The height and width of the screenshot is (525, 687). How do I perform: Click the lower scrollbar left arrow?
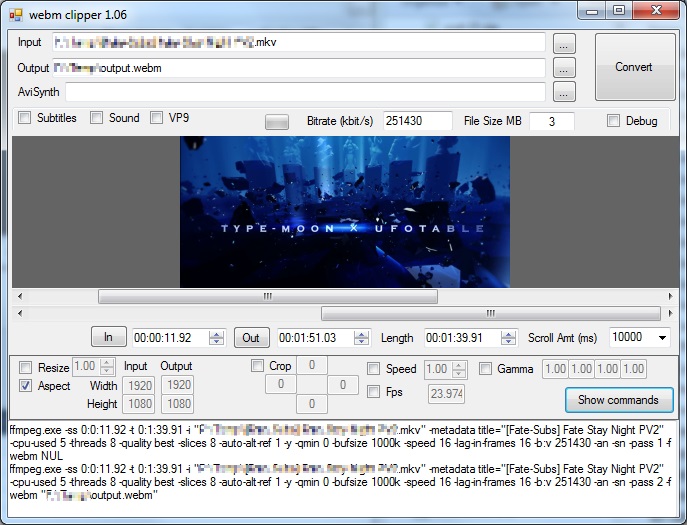[x=20, y=313]
